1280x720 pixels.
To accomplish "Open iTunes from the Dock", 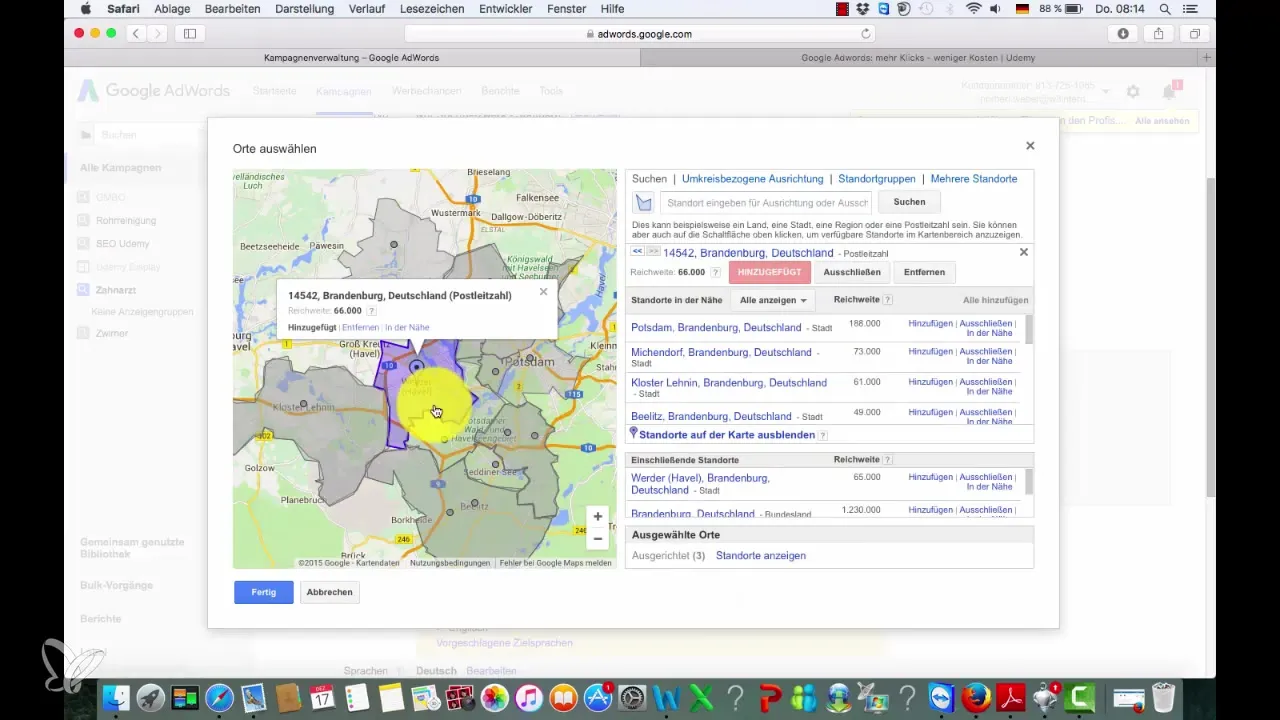I will (x=529, y=697).
